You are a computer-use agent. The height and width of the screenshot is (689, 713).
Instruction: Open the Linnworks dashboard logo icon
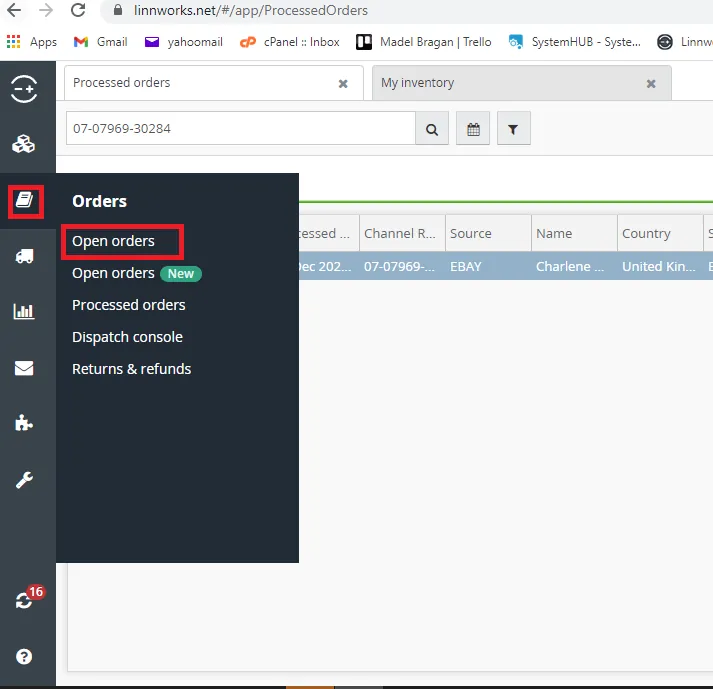[x=24, y=89]
